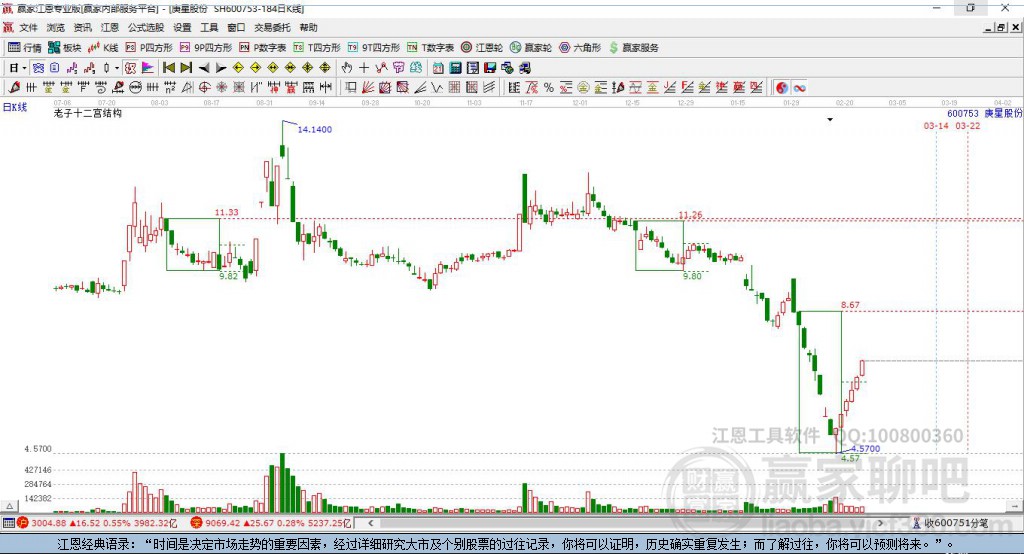The width and height of the screenshot is (1024, 554).
Task: Open the P四方形 tool
Action: point(149,48)
